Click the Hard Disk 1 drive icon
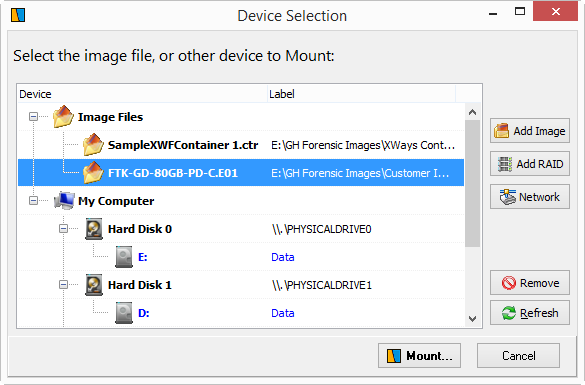The height and width of the screenshot is (385, 585). [x=94, y=285]
